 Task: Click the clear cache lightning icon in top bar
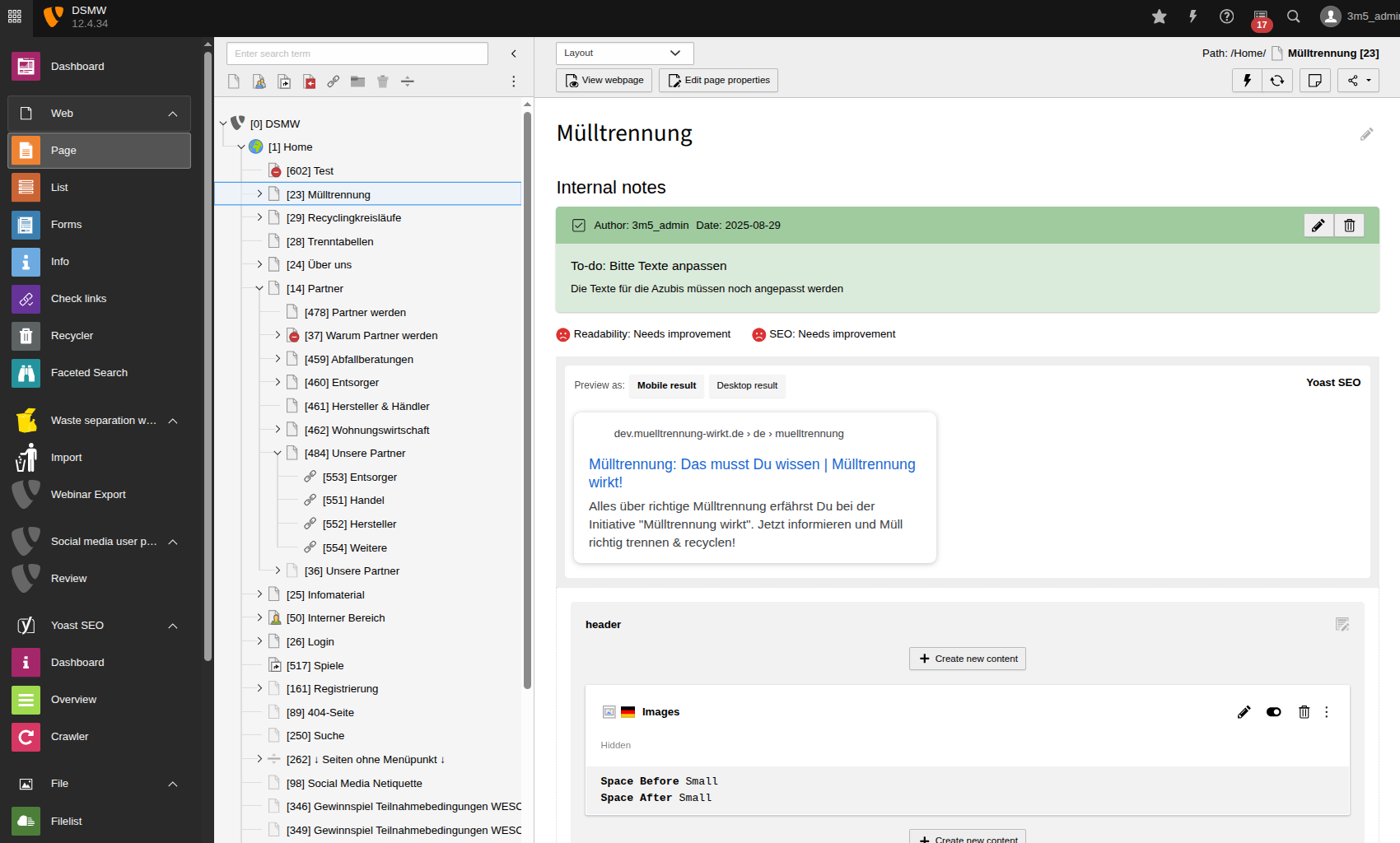coord(1192,16)
